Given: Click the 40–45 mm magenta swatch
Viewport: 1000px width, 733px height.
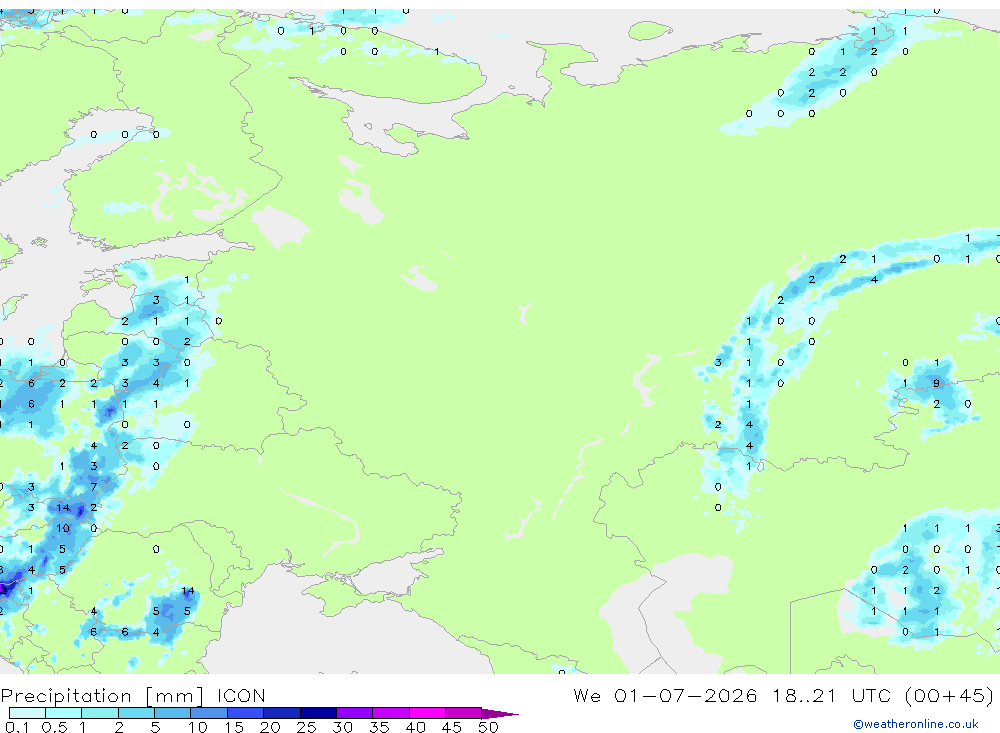Looking at the screenshot, I should (427, 713).
